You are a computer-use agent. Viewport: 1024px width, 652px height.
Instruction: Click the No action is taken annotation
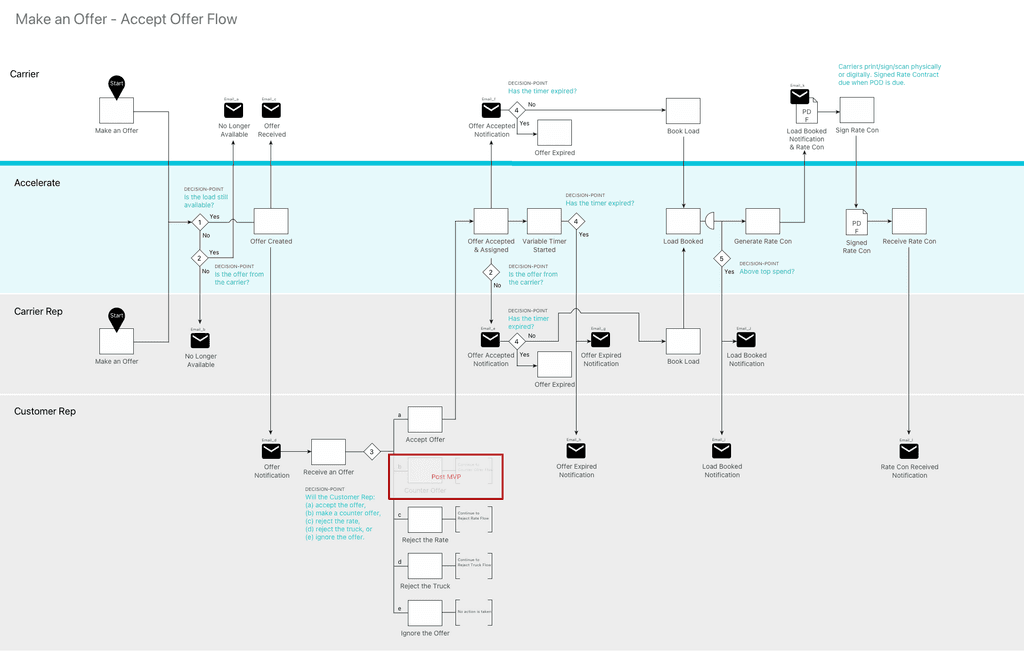(474, 611)
